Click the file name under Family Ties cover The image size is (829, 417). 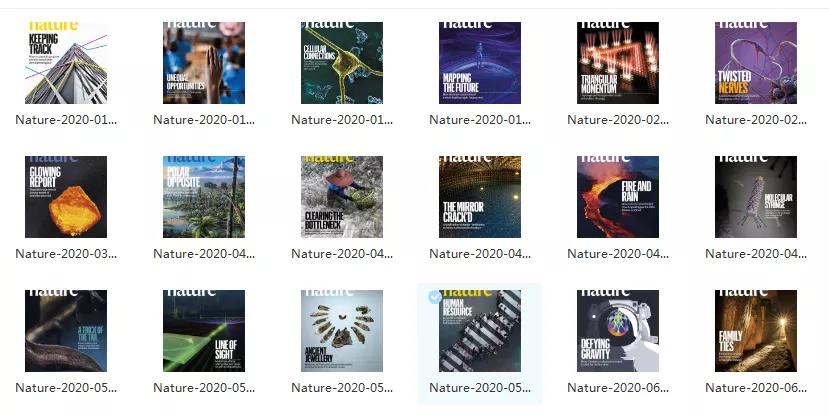click(x=756, y=388)
